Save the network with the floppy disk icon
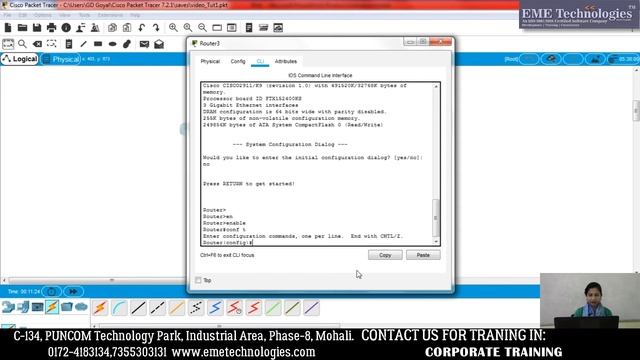The height and width of the screenshot is (360, 640). pos(37,28)
